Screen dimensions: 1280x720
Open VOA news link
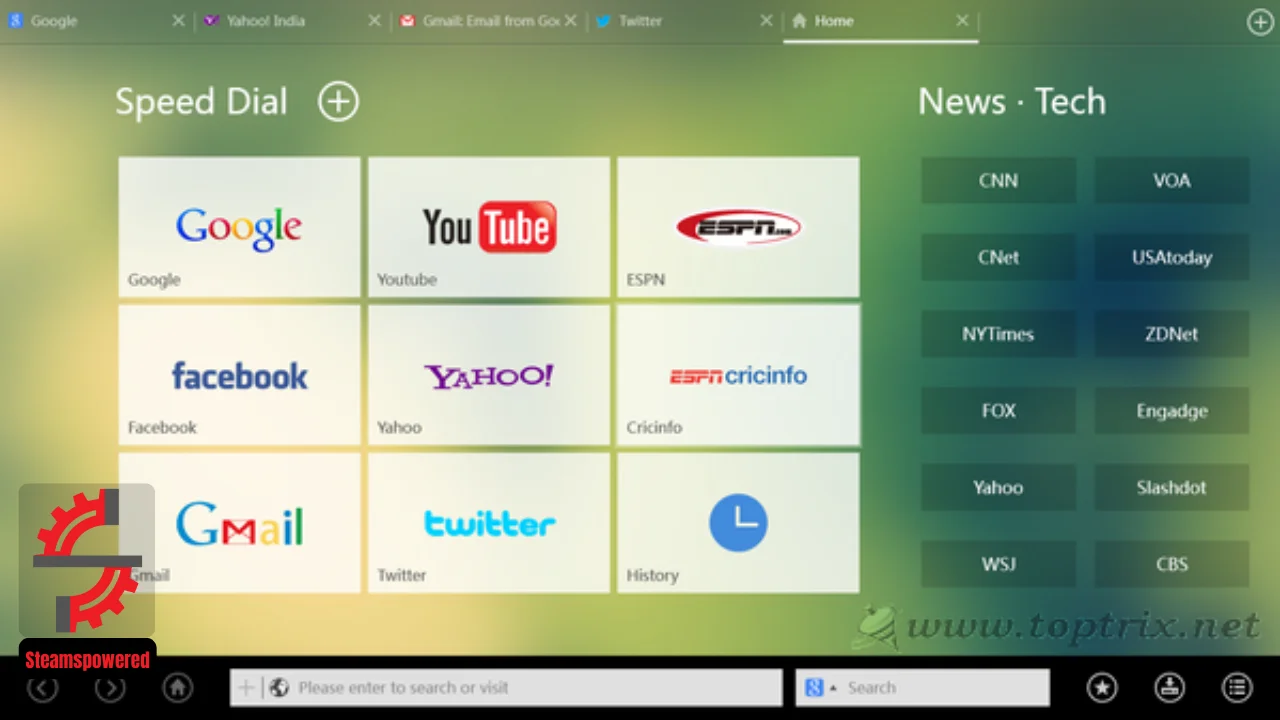pos(1171,181)
